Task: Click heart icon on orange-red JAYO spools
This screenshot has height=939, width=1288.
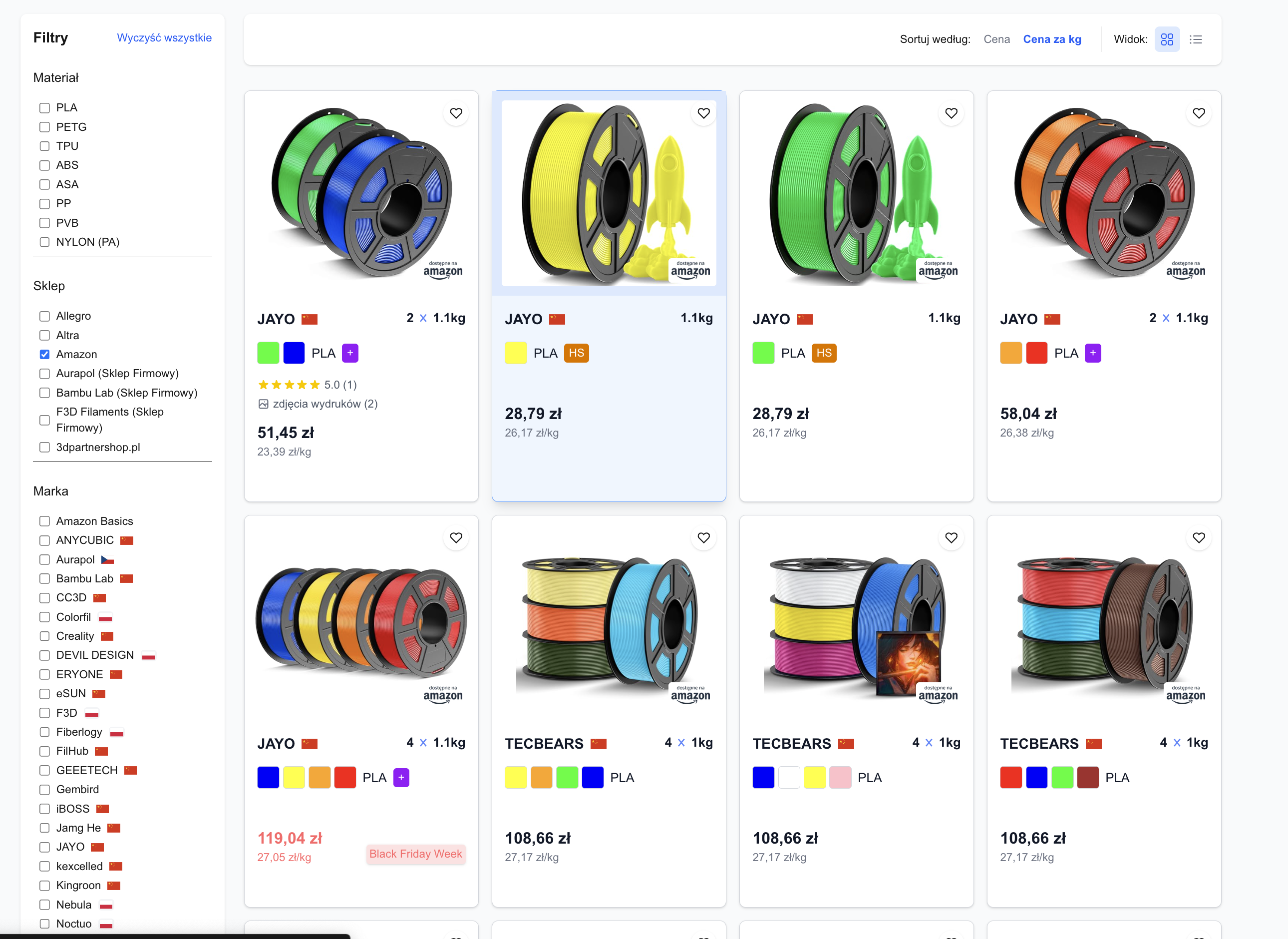Action: click(x=1198, y=113)
